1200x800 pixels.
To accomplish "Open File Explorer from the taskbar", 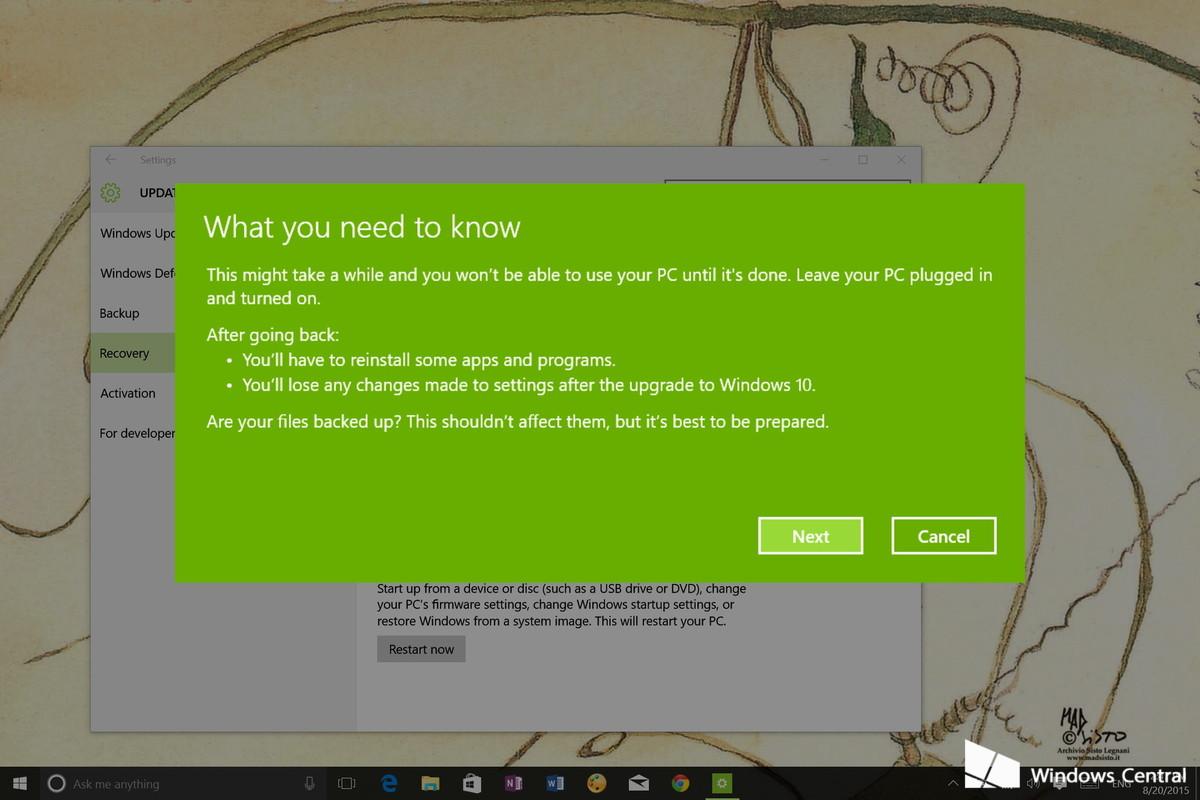I will pyautogui.click(x=430, y=784).
